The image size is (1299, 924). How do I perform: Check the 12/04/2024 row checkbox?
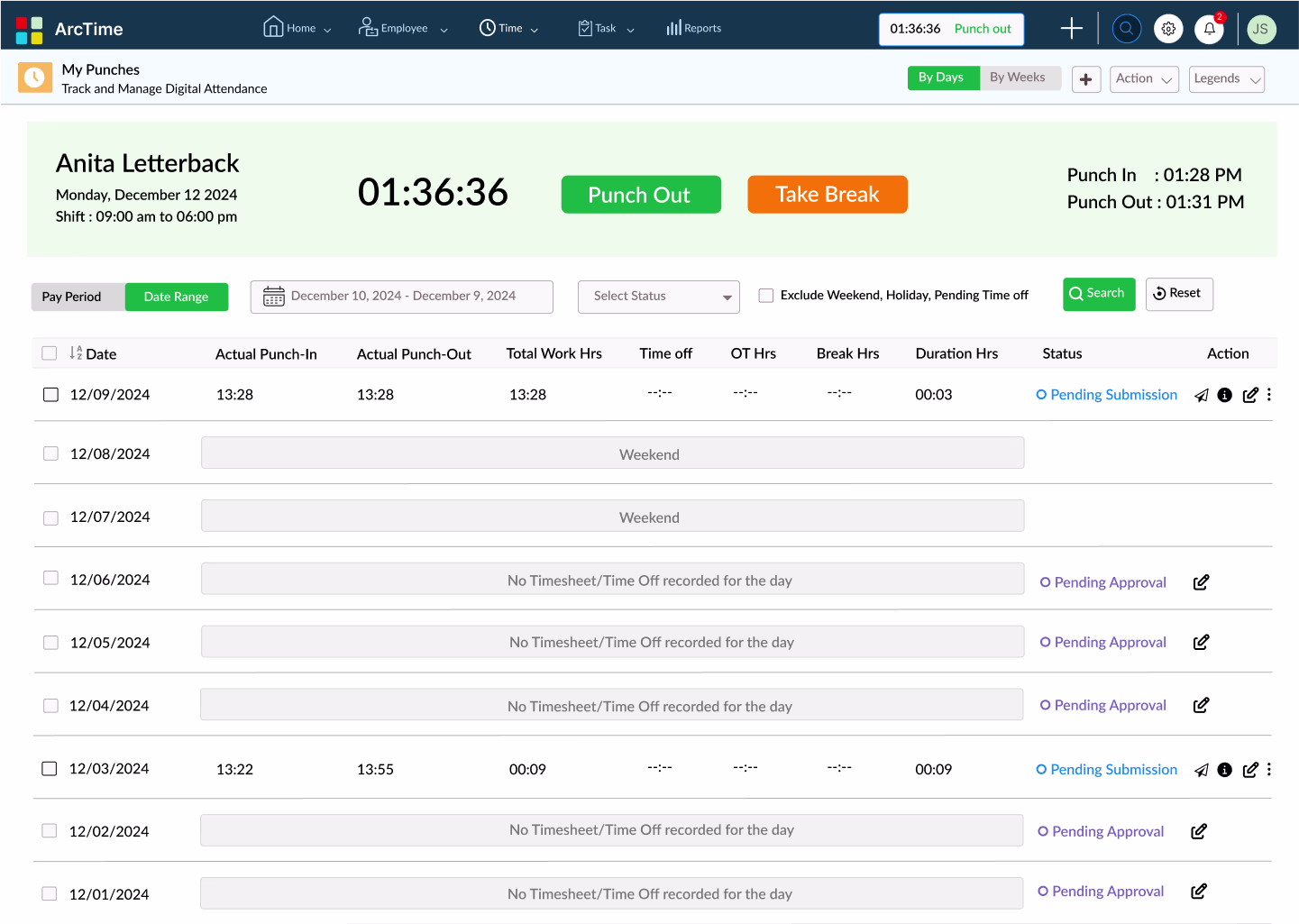coord(50,706)
